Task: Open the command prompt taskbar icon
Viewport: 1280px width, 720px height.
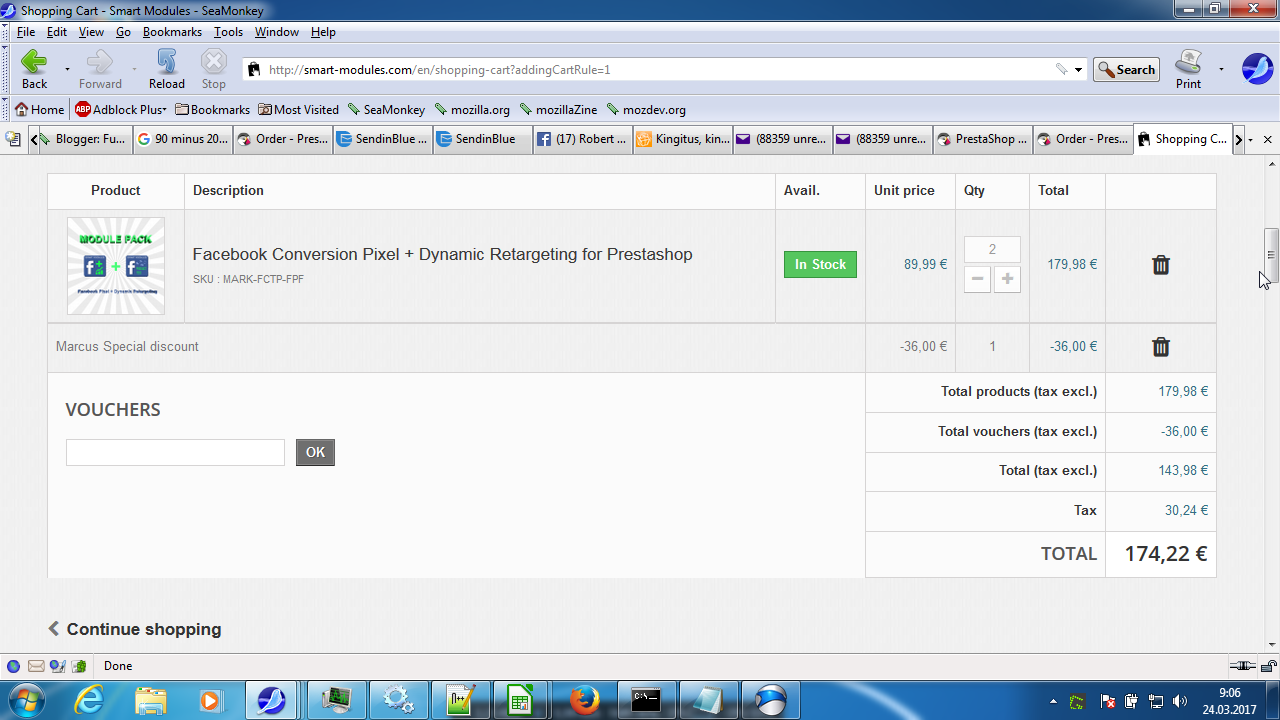Action: click(x=646, y=700)
